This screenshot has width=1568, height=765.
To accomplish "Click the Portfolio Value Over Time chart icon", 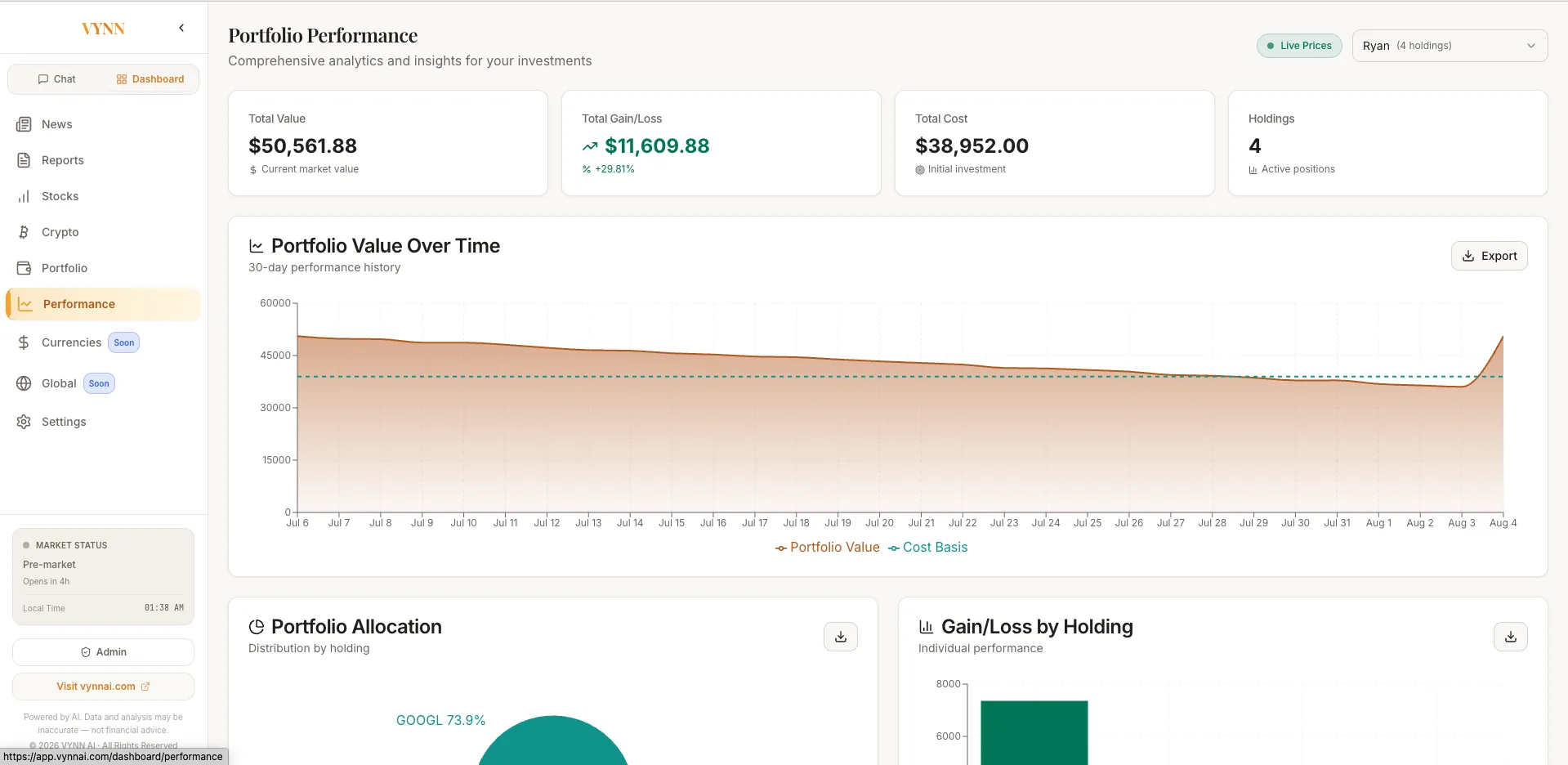I will pyautogui.click(x=257, y=246).
